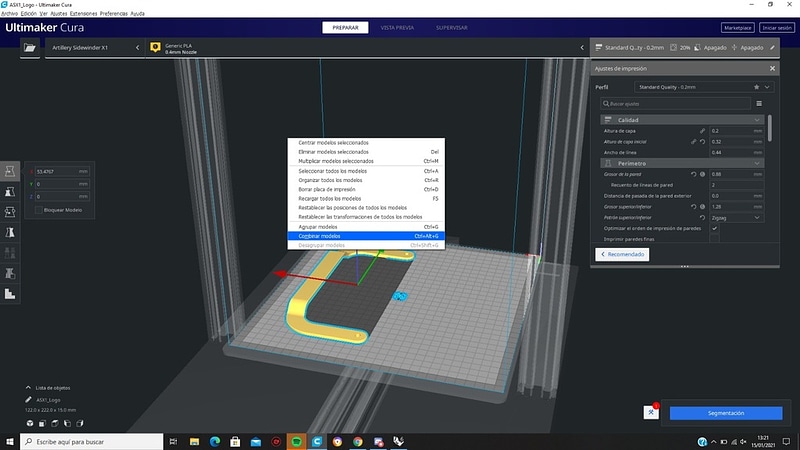Collapse the Generic PLA material panel arrow
This screenshot has height=450, width=800.
tap(582, 47)
